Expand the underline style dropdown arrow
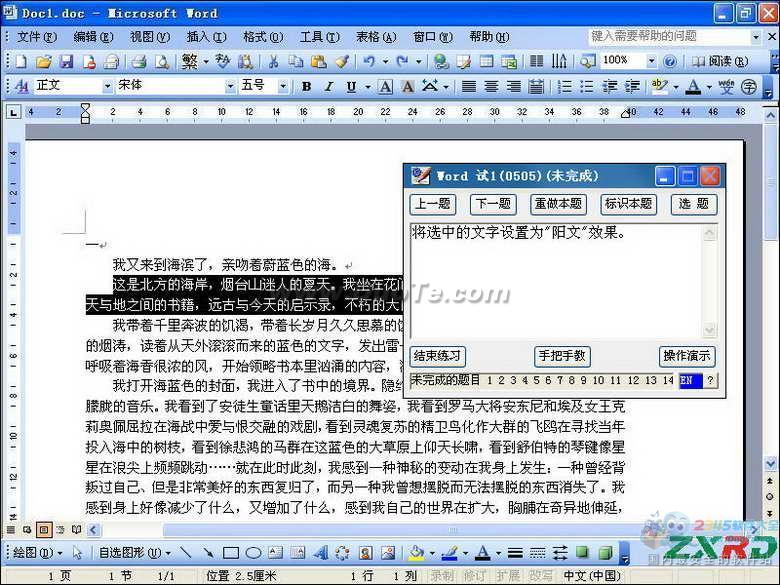 point(368,87)
